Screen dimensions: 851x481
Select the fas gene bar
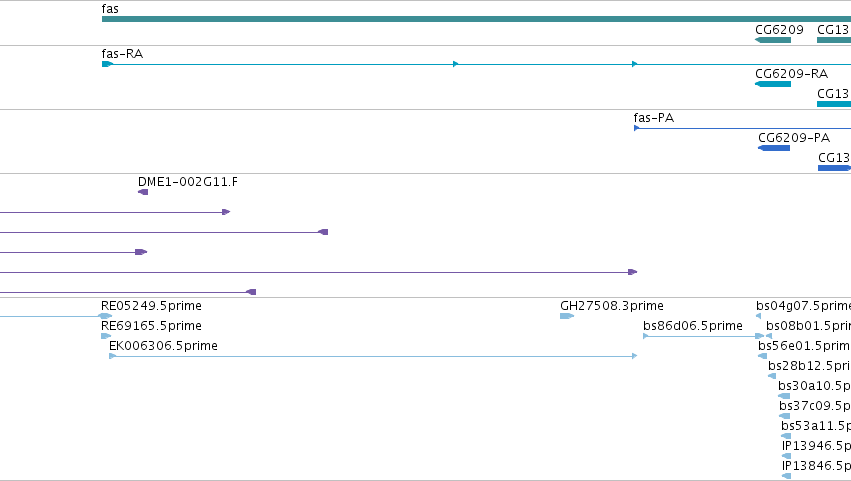477,19
